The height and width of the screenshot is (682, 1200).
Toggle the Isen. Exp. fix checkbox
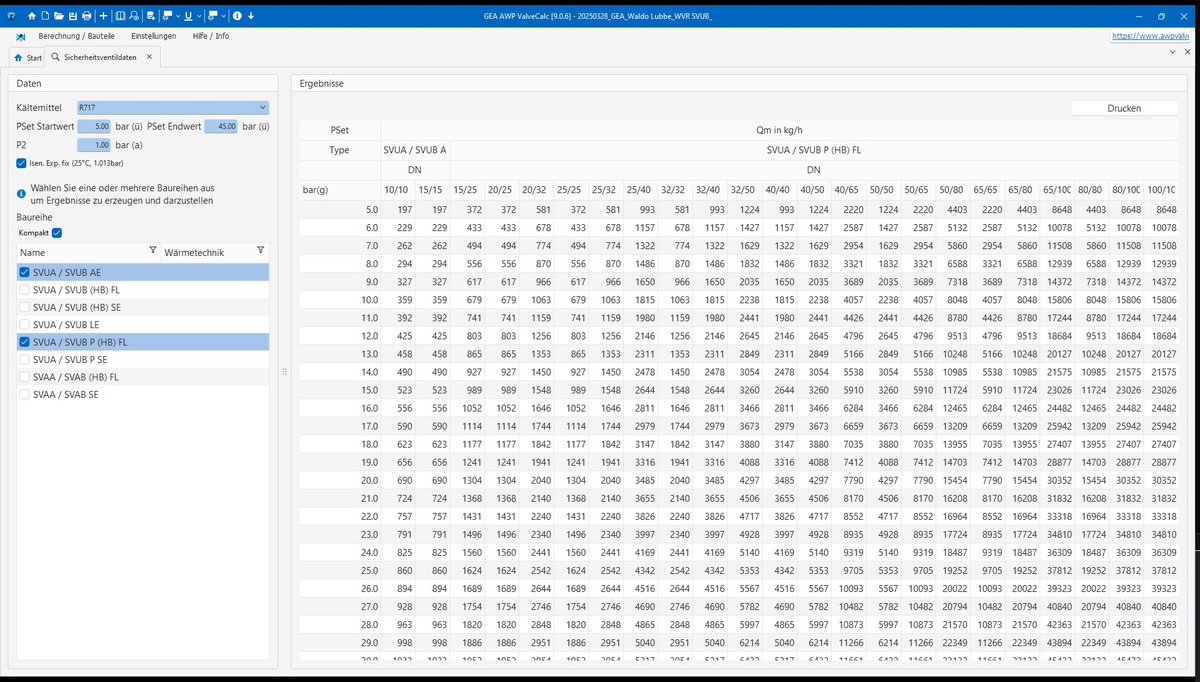21,163
